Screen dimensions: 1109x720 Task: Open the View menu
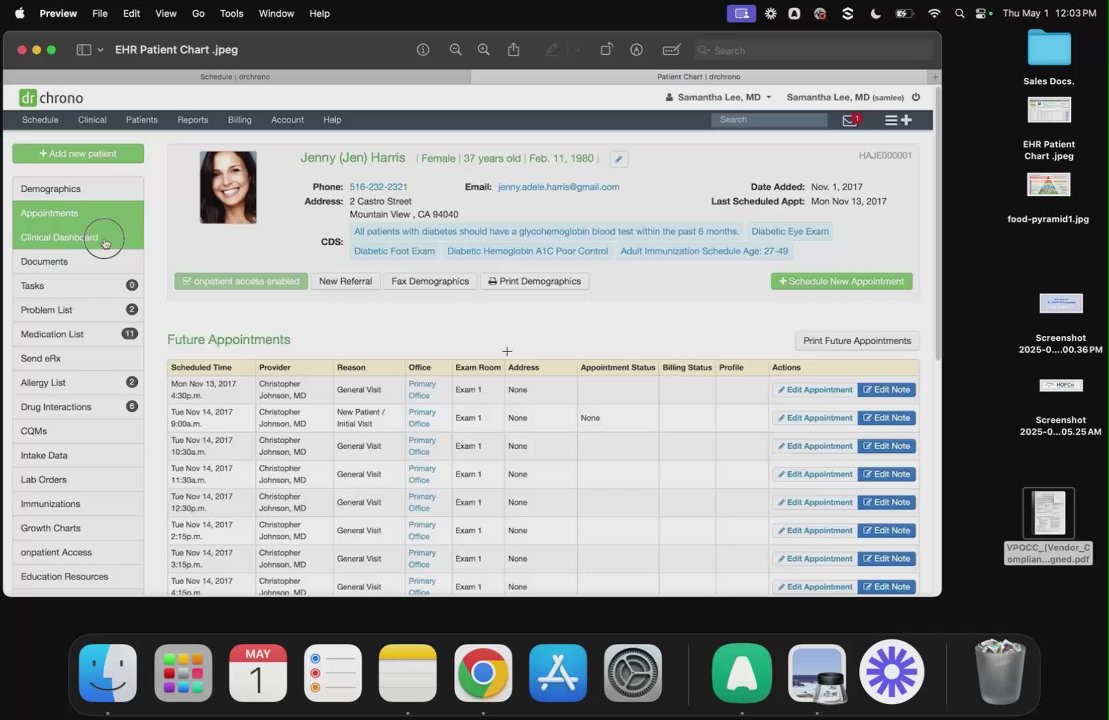[166, 13]
